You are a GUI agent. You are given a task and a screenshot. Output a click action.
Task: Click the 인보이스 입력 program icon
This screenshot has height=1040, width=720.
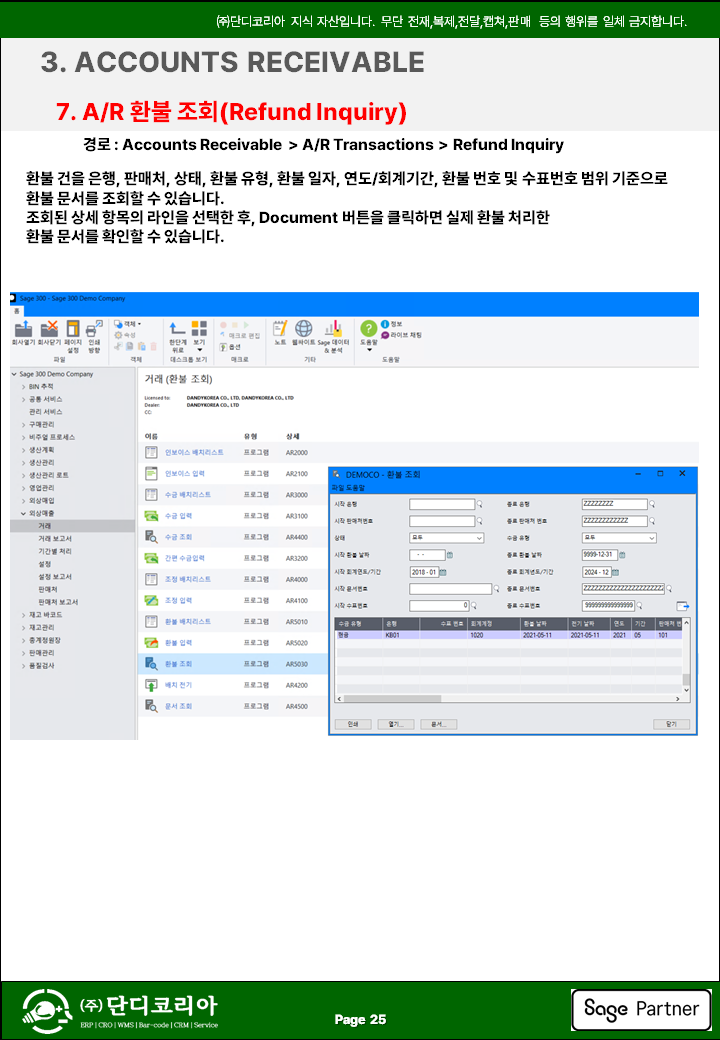coord(151,474)
